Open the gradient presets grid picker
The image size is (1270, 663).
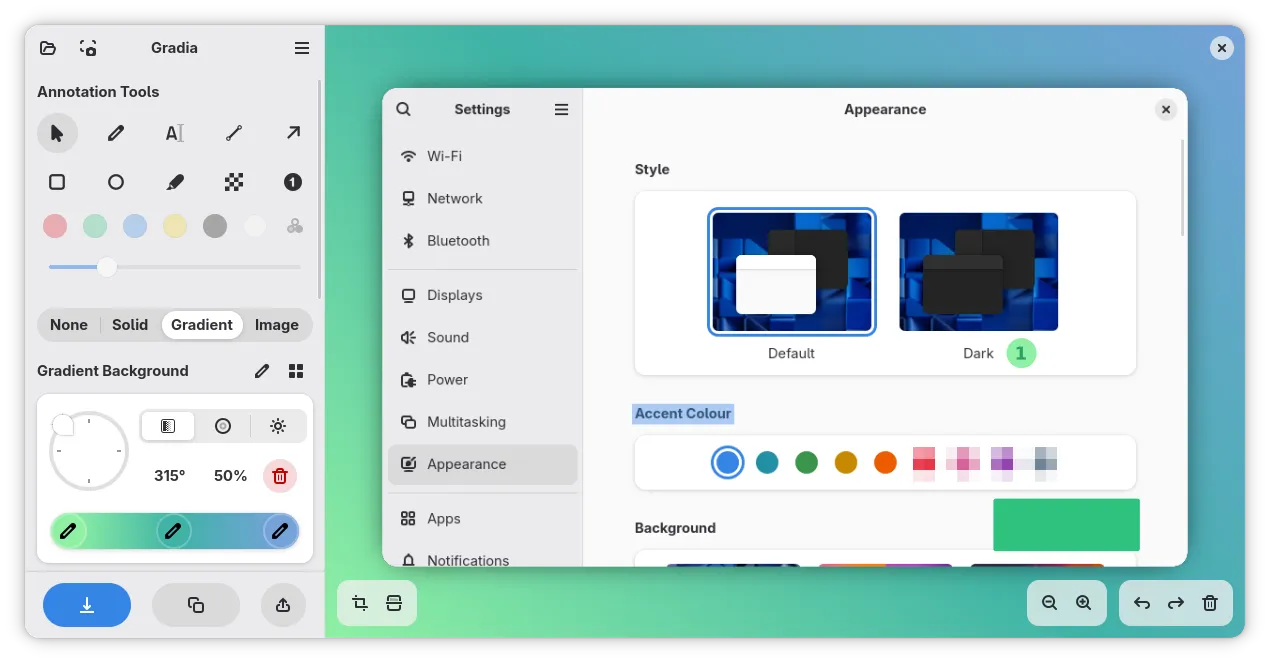tap(295, 370)
